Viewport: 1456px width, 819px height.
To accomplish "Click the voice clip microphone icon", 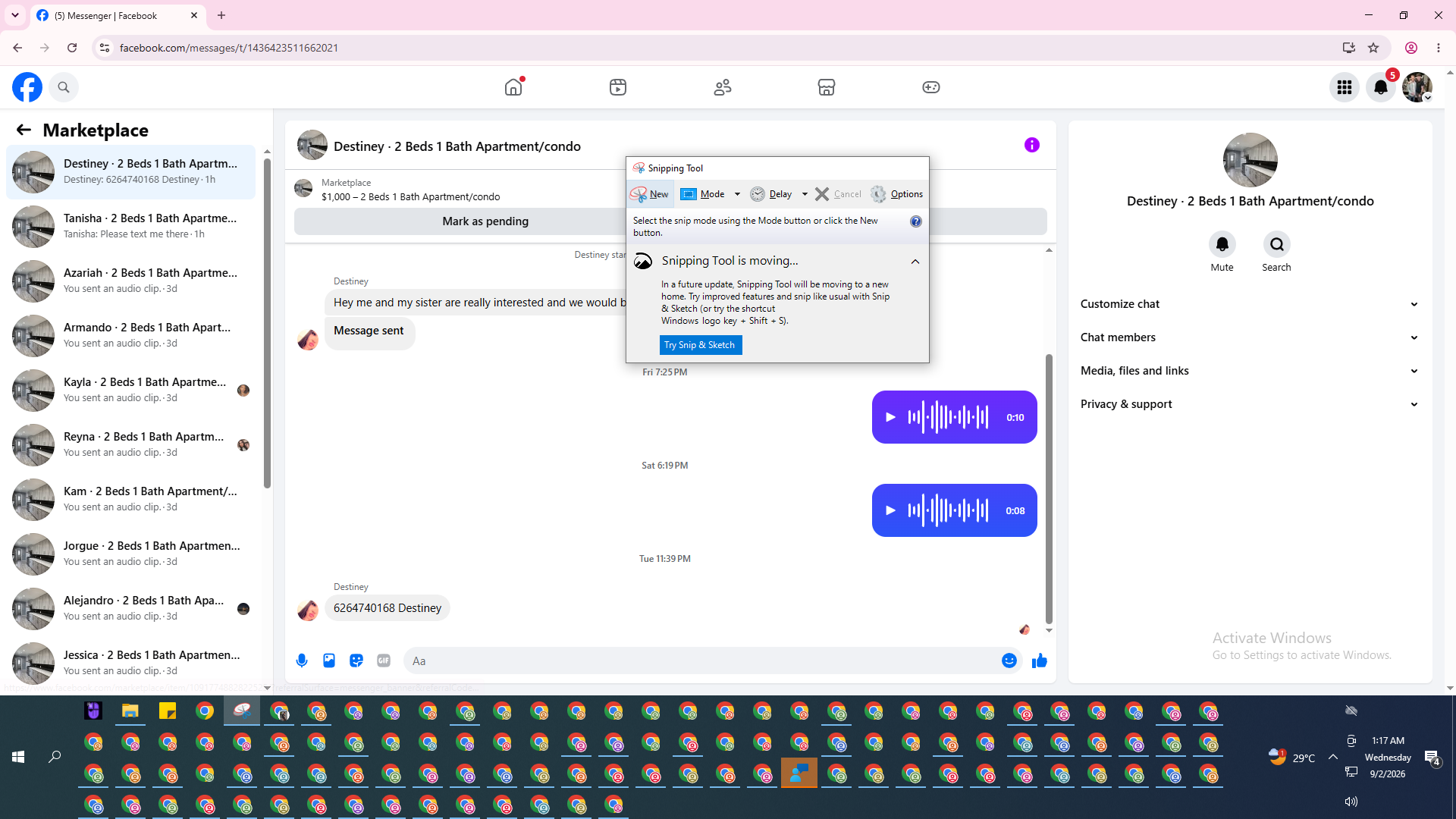I will tap(302, 661).
